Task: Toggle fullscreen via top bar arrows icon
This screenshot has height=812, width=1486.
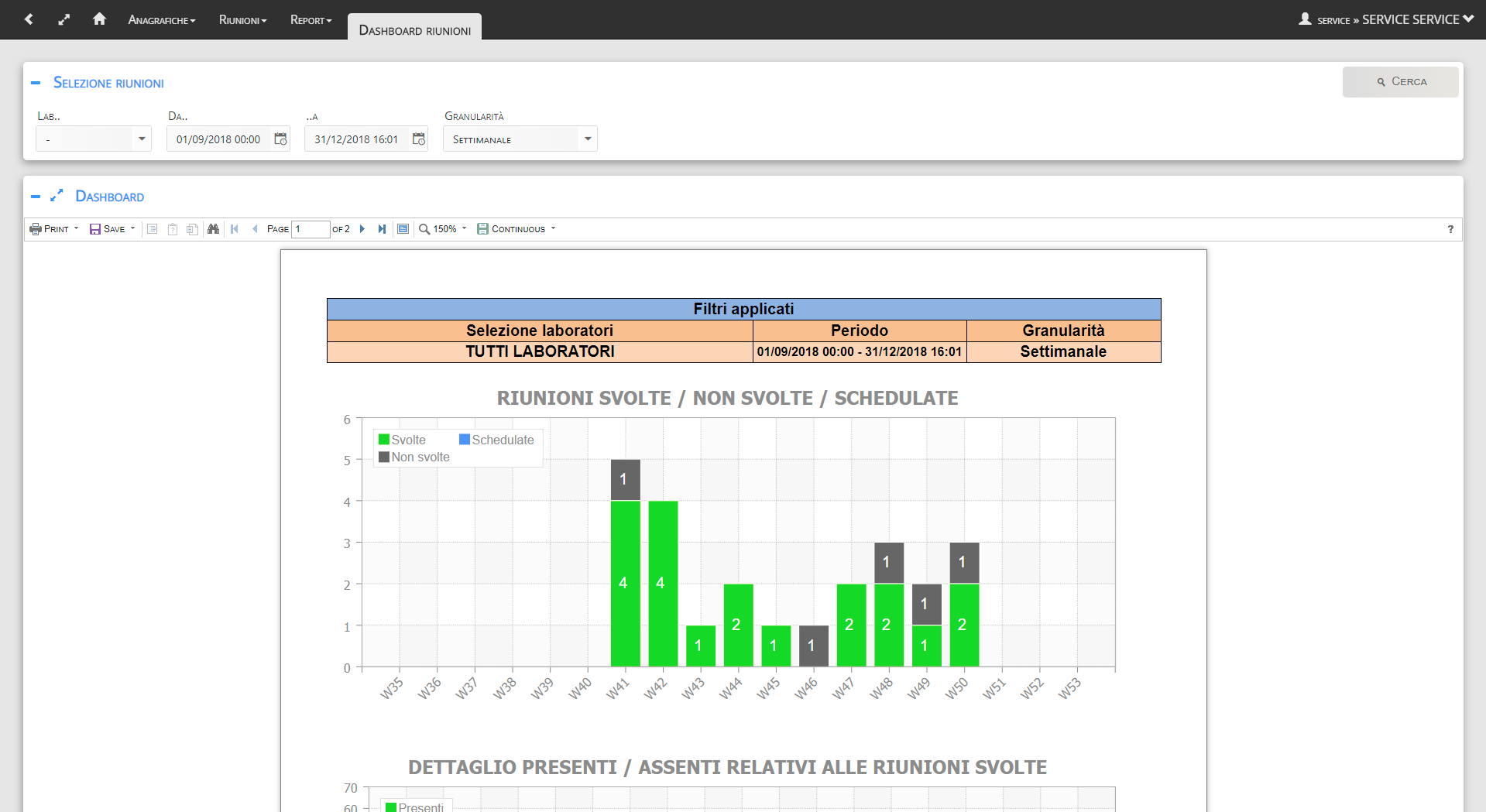Action: tap(64, 19)
